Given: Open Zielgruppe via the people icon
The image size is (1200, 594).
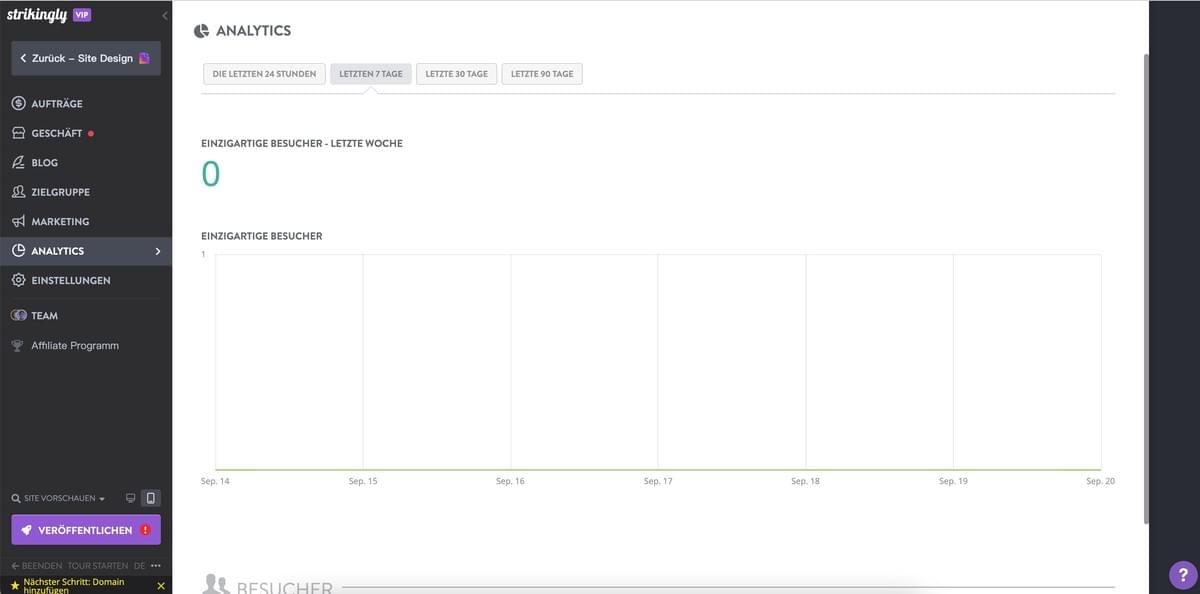Looking at the screenshot, I should [x=16, y=191].
